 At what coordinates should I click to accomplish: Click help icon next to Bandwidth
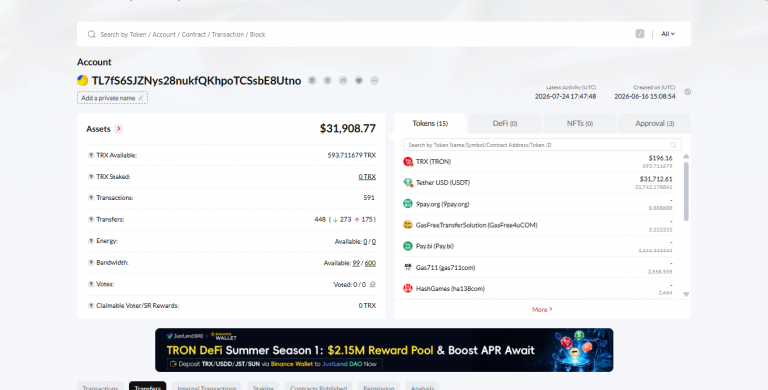tap(91, 263)
